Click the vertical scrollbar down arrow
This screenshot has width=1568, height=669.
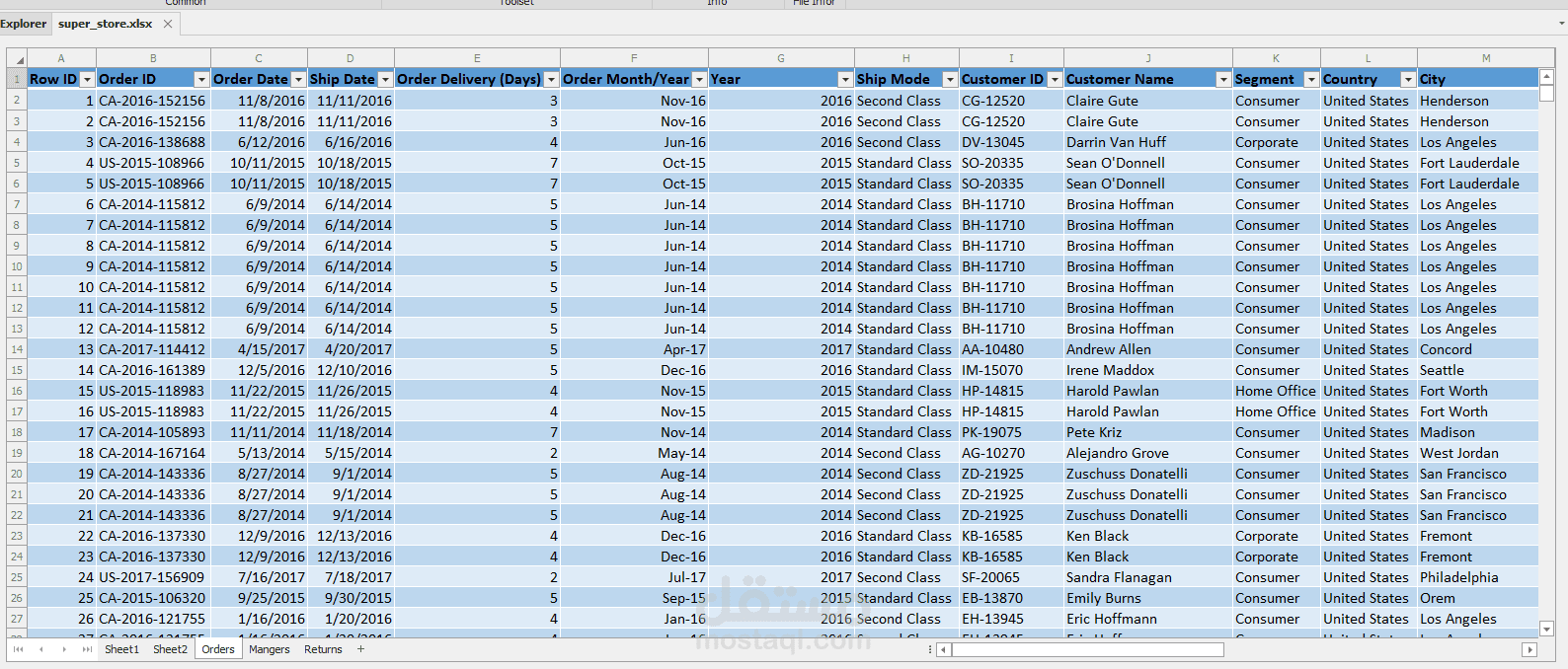pyautogui.click(x=1547, y=629)
